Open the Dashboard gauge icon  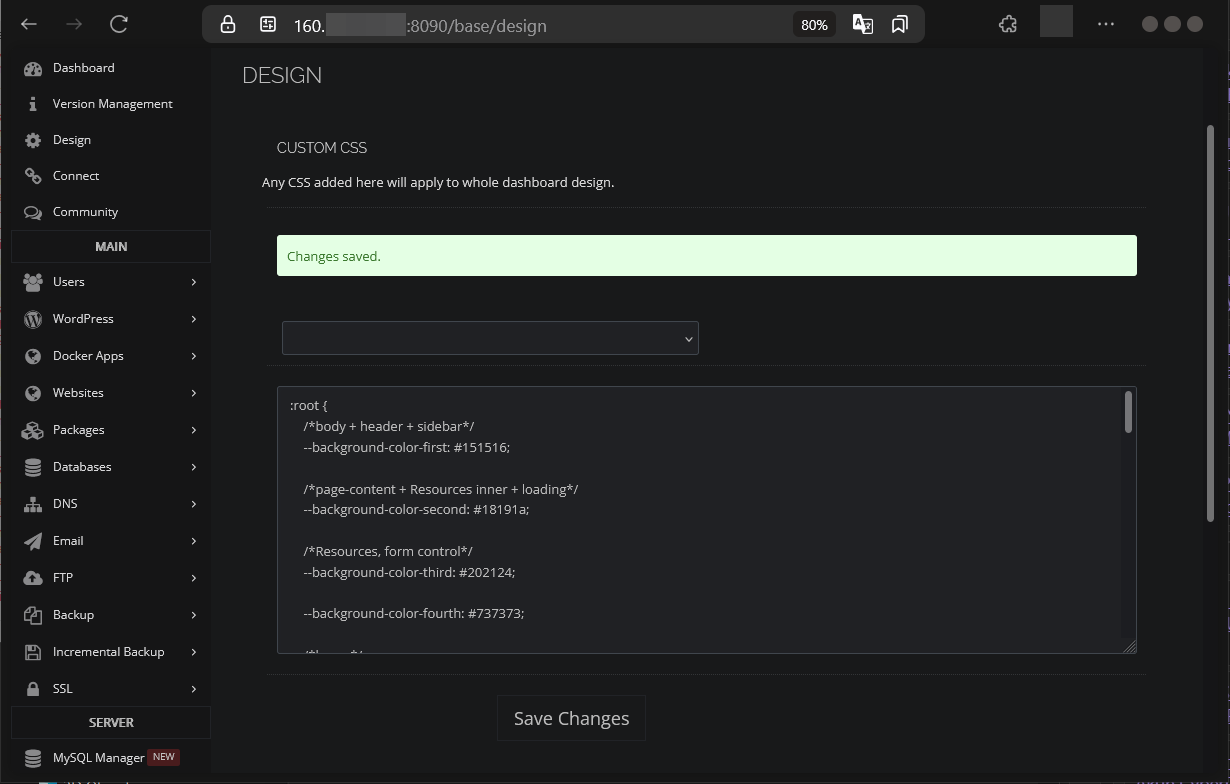pyautogui.click(x=33, y=68)
